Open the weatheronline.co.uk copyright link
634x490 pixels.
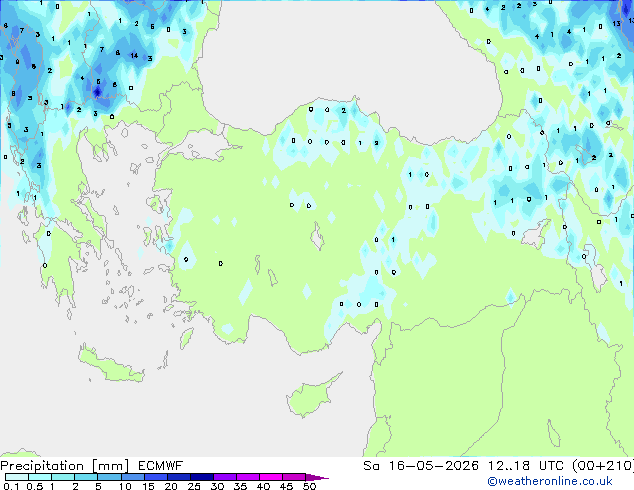click(550, 481)
